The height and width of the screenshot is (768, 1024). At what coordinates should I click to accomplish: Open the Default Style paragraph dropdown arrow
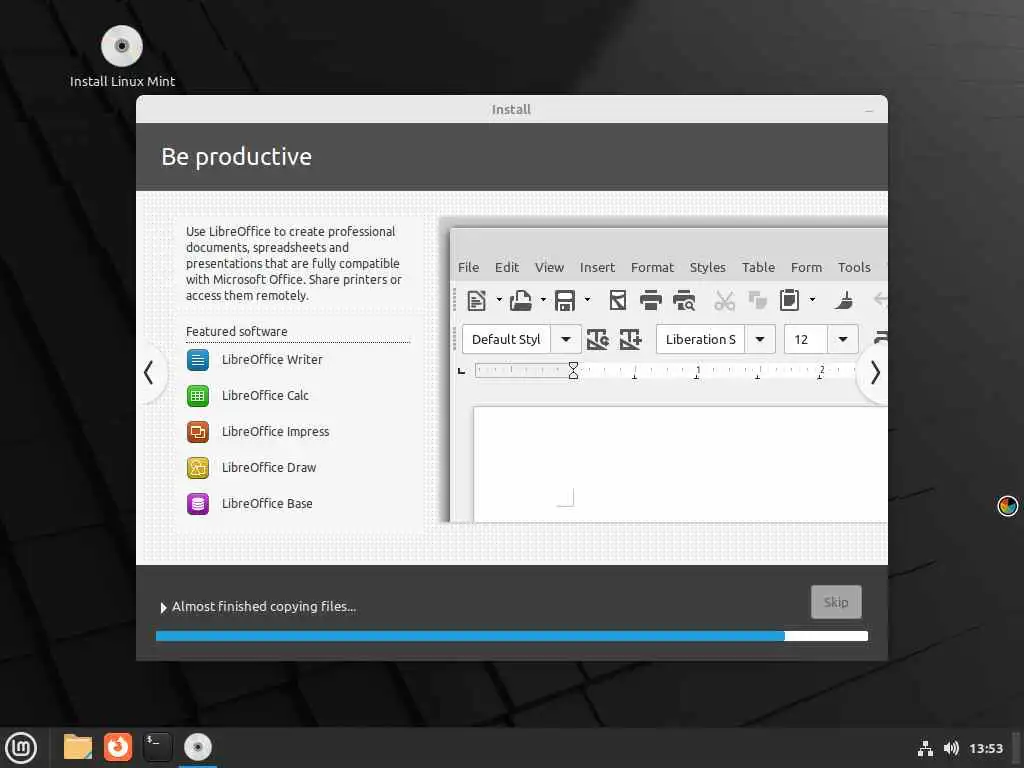(566, 340)
